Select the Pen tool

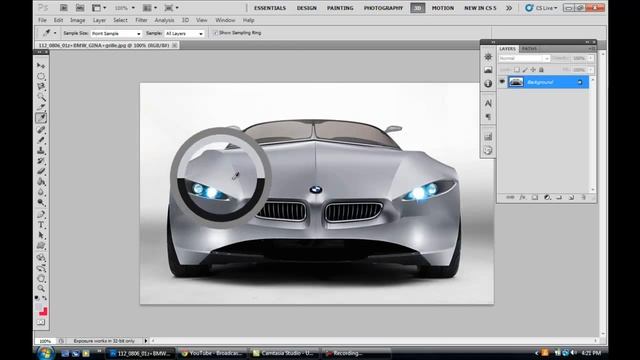pyautogui.click(x=41, y=214)
